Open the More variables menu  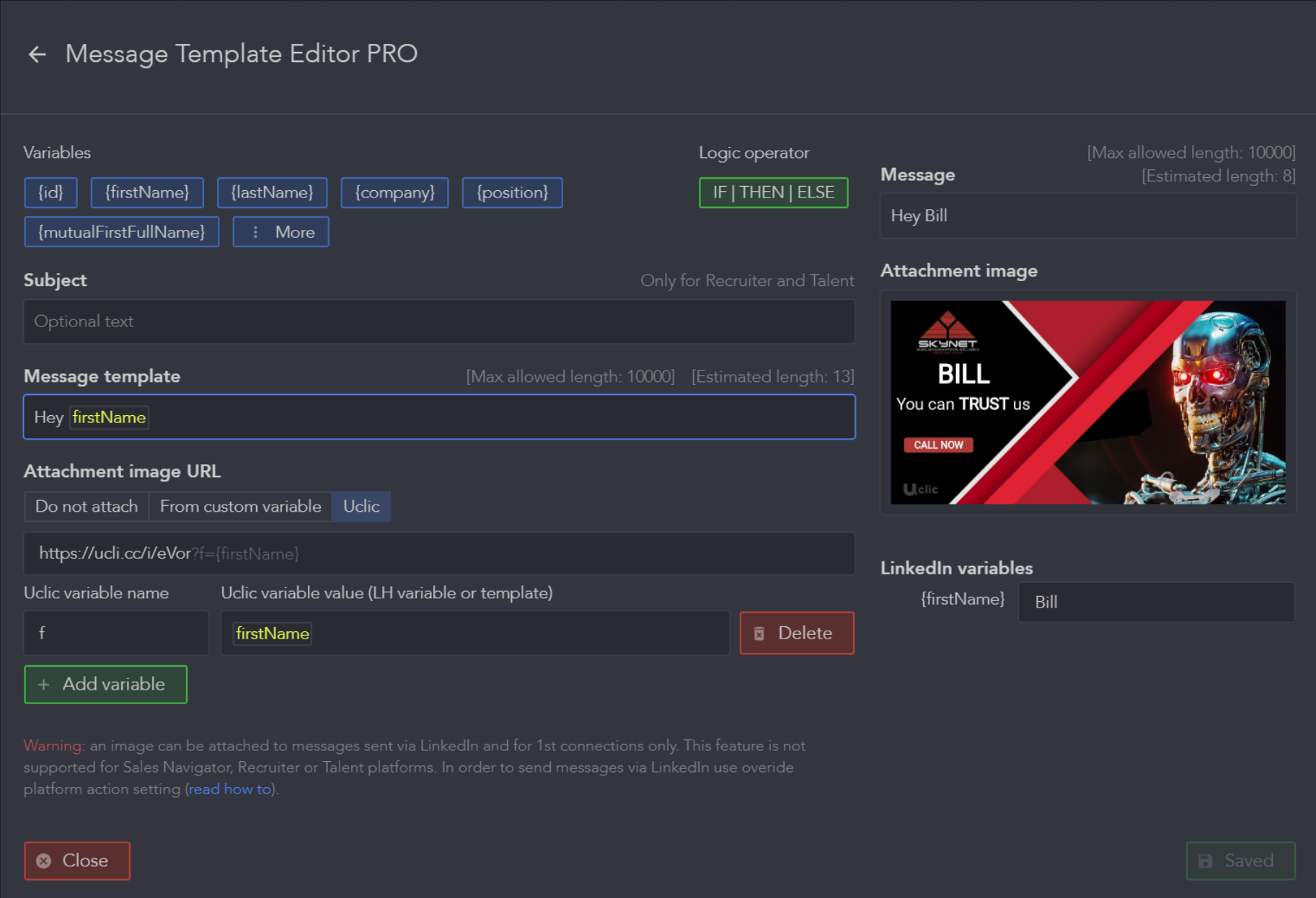click(x=281, y=232)
